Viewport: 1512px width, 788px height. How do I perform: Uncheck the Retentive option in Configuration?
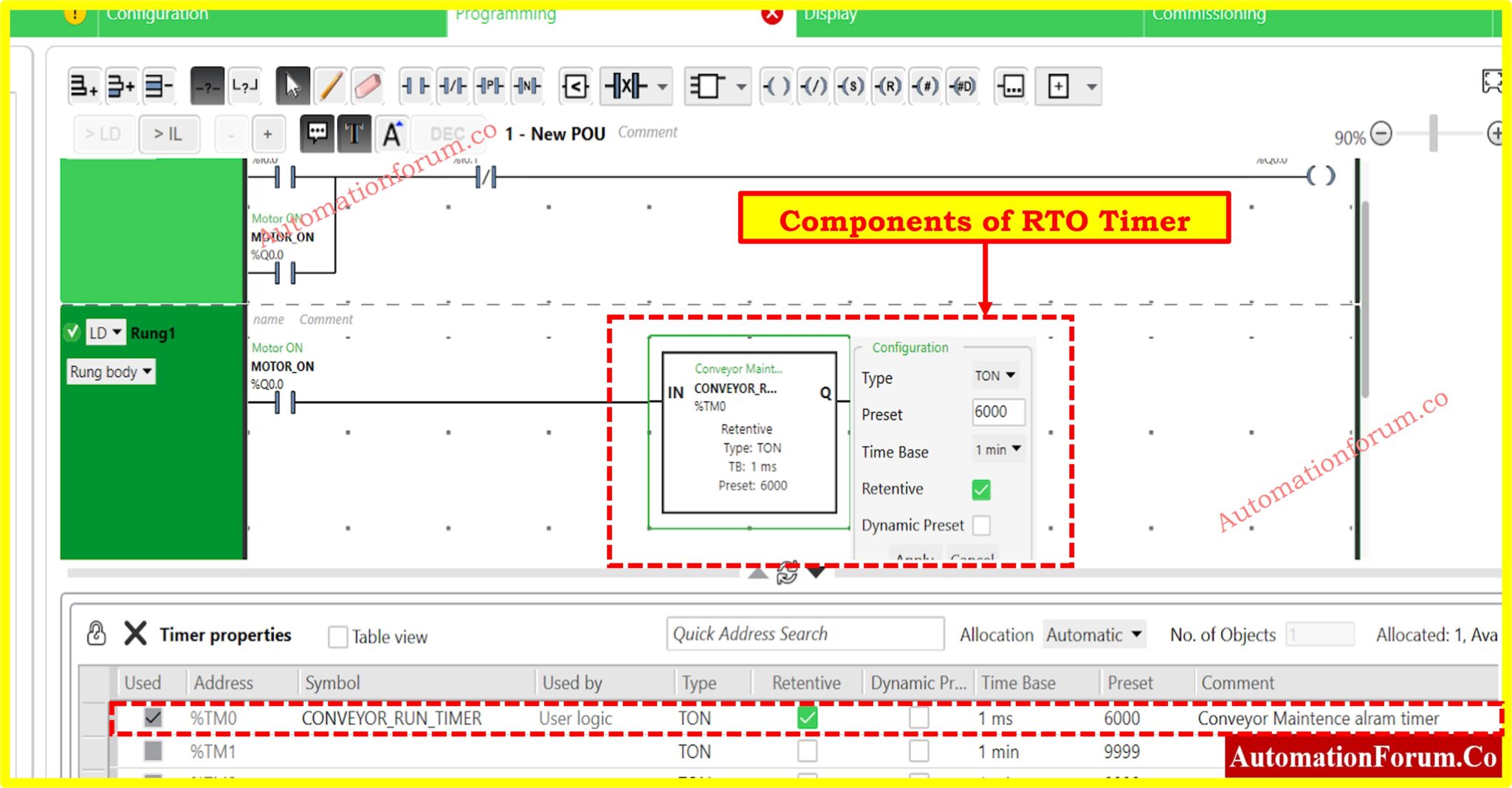tap(982, 490)
